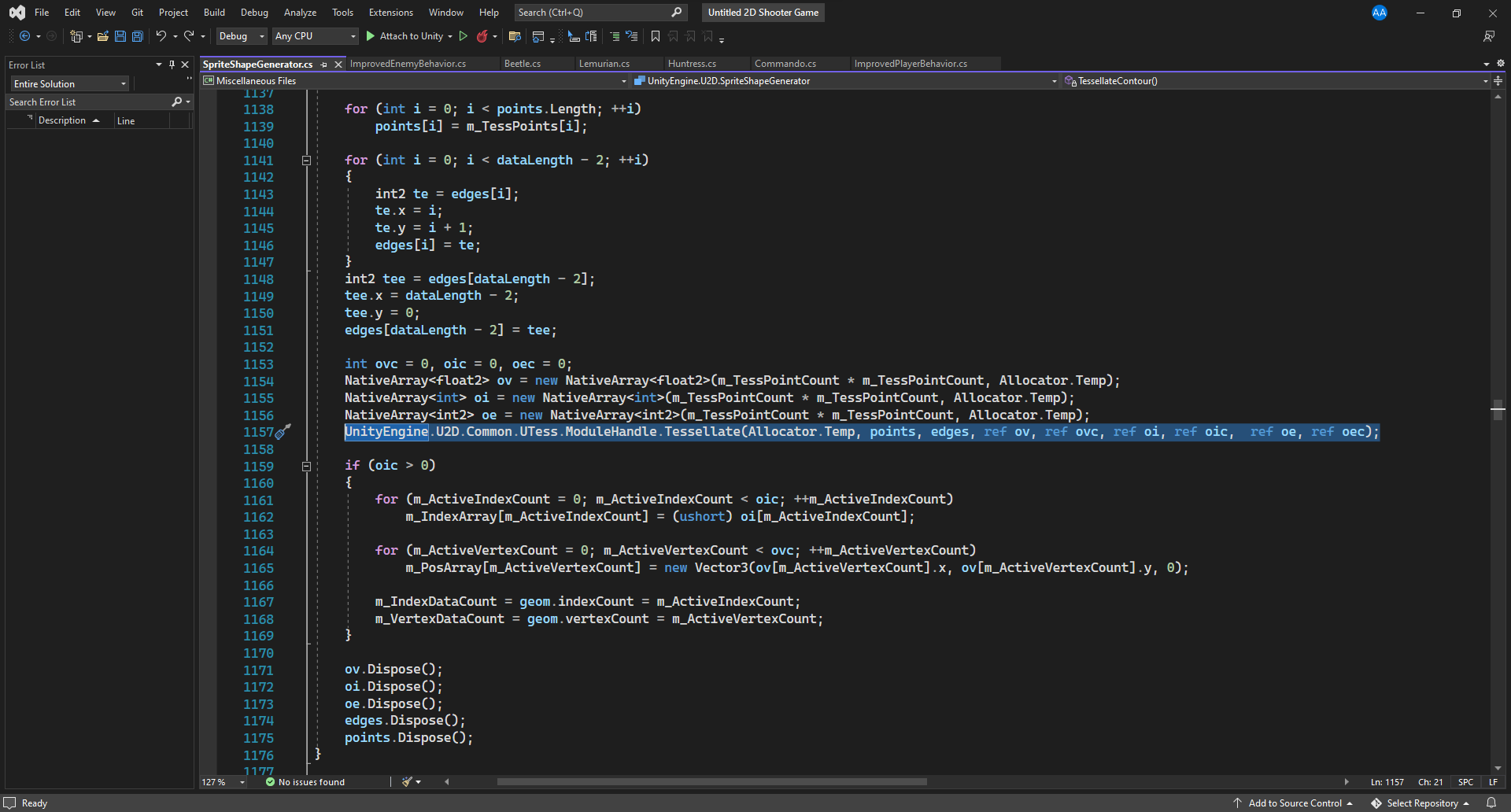Toggle auto-hide pin on Error List panel
1511x812 pixels.
(x=172, y=65)
